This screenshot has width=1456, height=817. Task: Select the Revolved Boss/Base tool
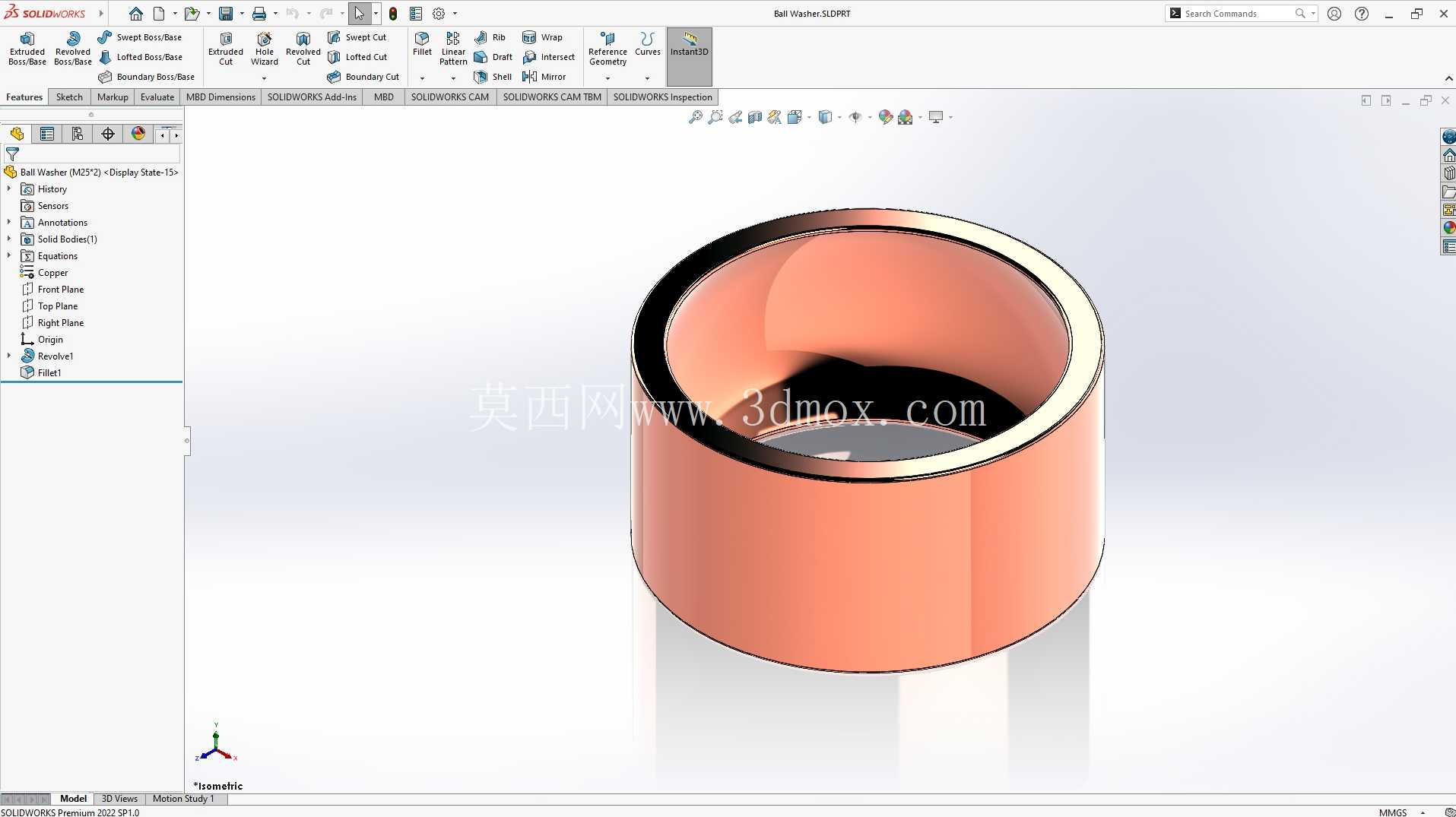point(73,49)
